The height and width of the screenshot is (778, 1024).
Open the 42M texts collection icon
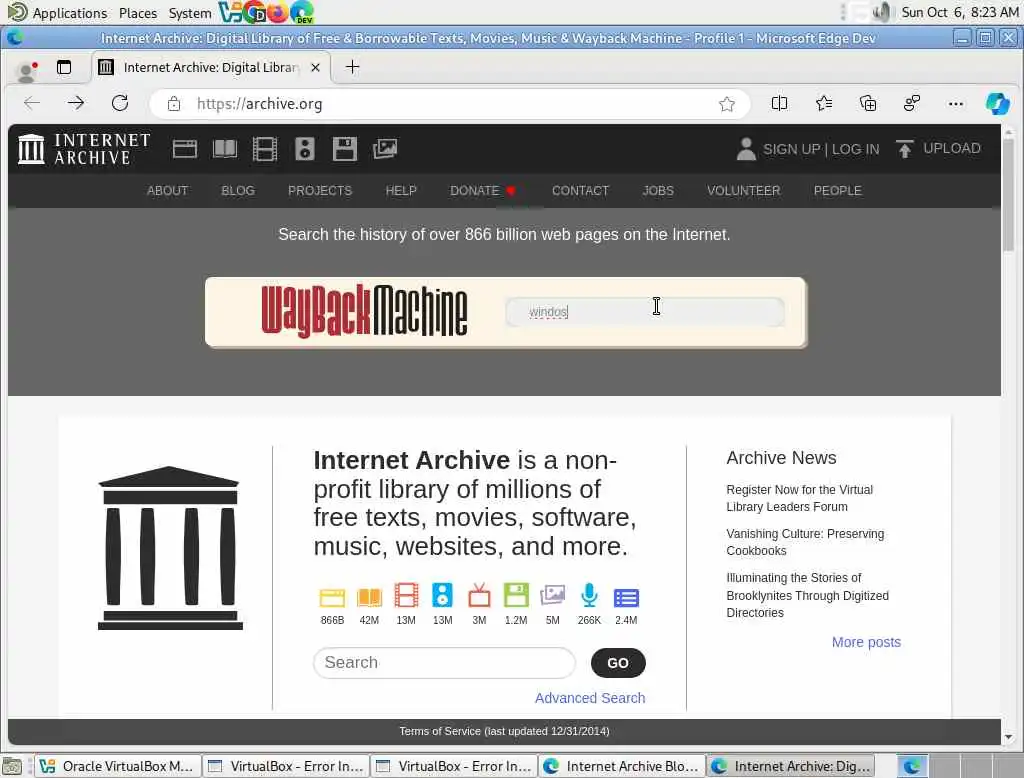(x=369, y=597)
